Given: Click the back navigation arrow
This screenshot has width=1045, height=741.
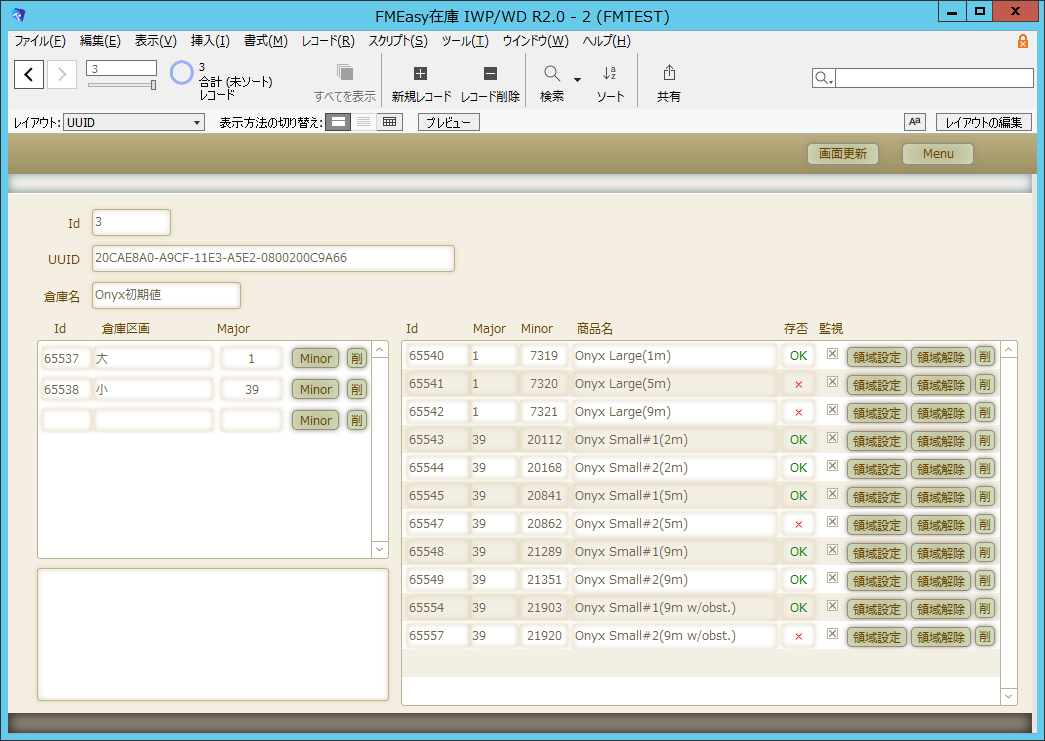Looking at the screenshot, I should [x=28, y=74].
